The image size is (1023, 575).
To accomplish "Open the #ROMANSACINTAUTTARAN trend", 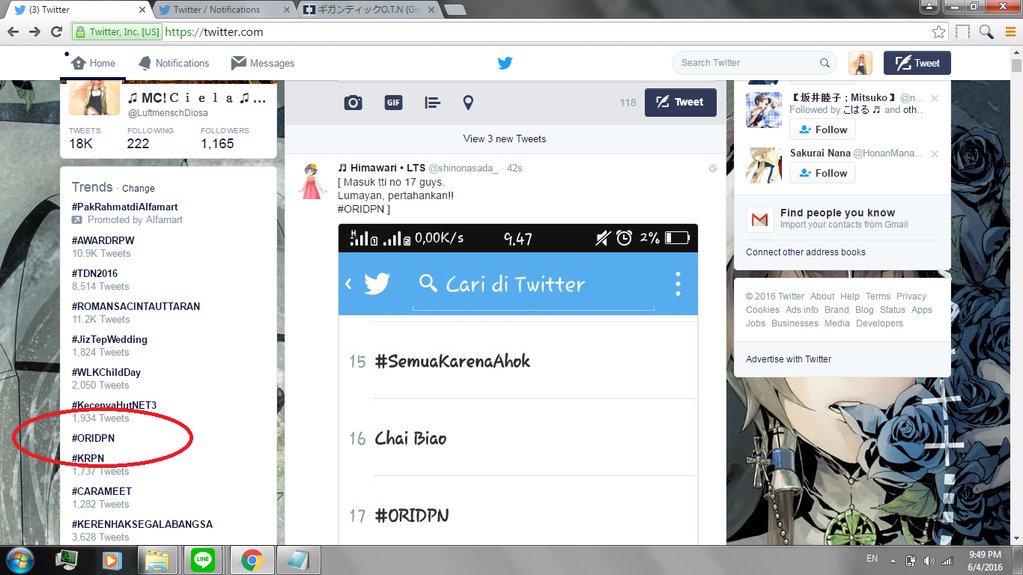I will click(136, 306).
